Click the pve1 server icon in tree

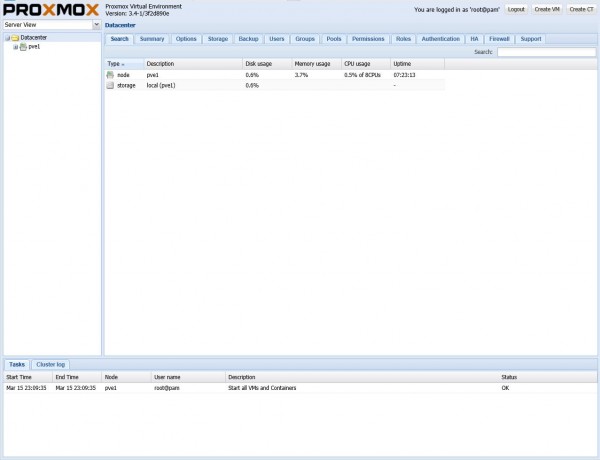tap(23, 47)
